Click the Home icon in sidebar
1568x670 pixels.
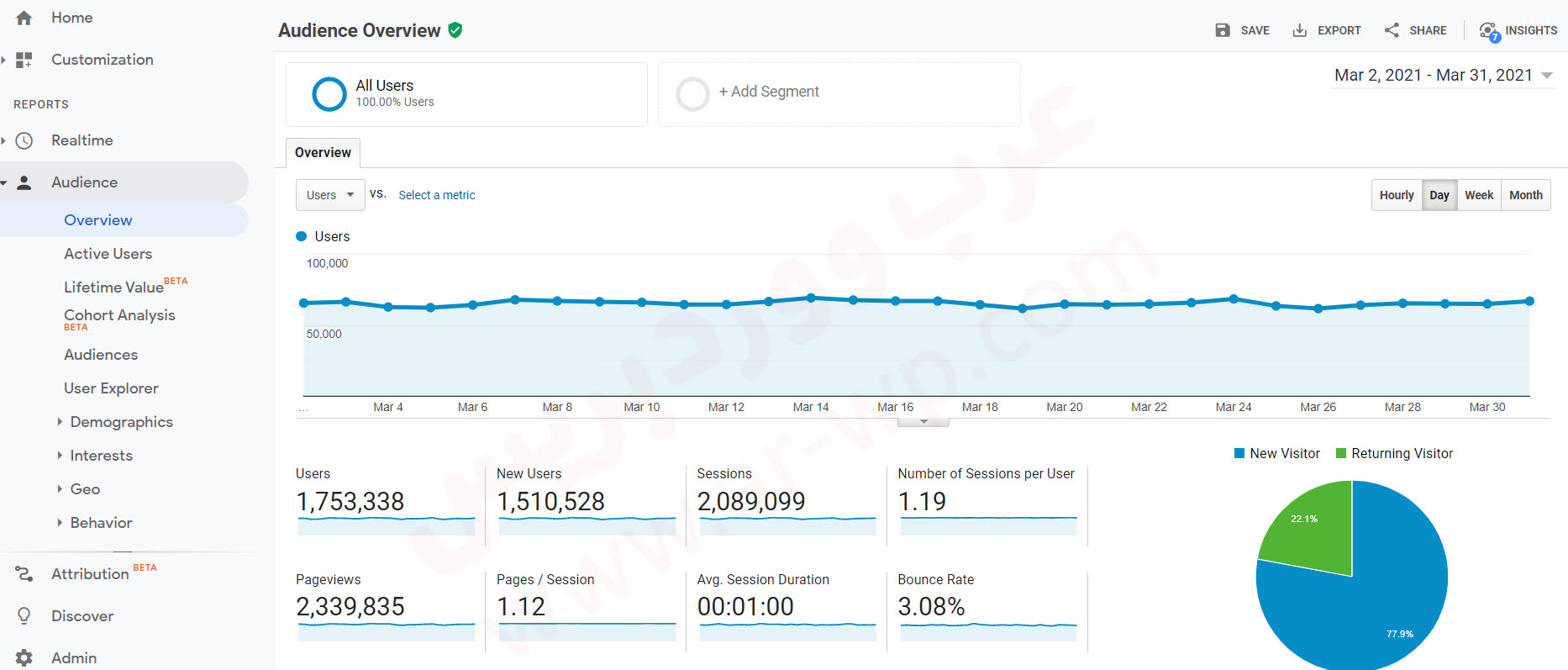point(24,18)
